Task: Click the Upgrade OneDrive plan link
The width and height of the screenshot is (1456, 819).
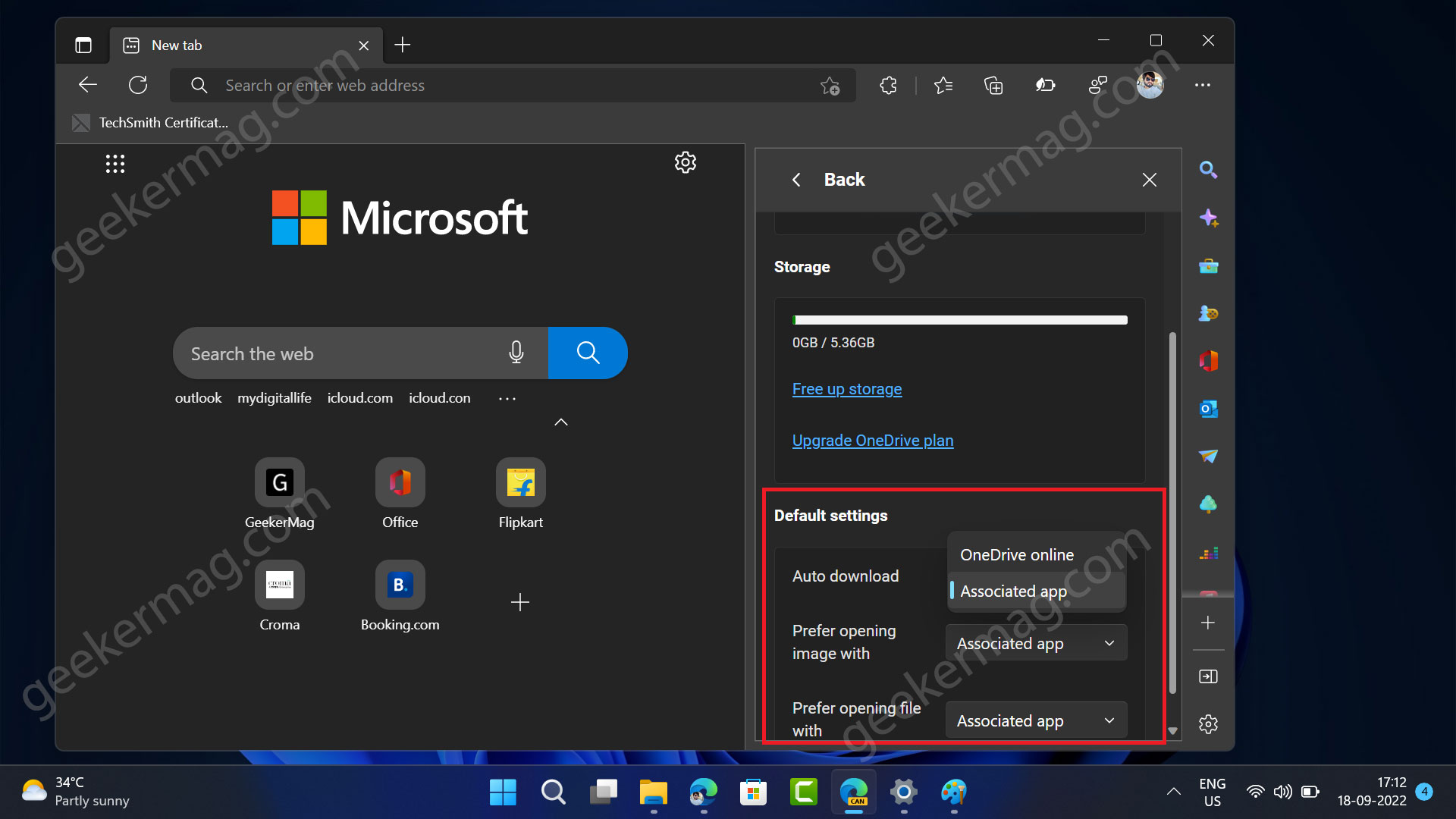Action: coord(872,440)
